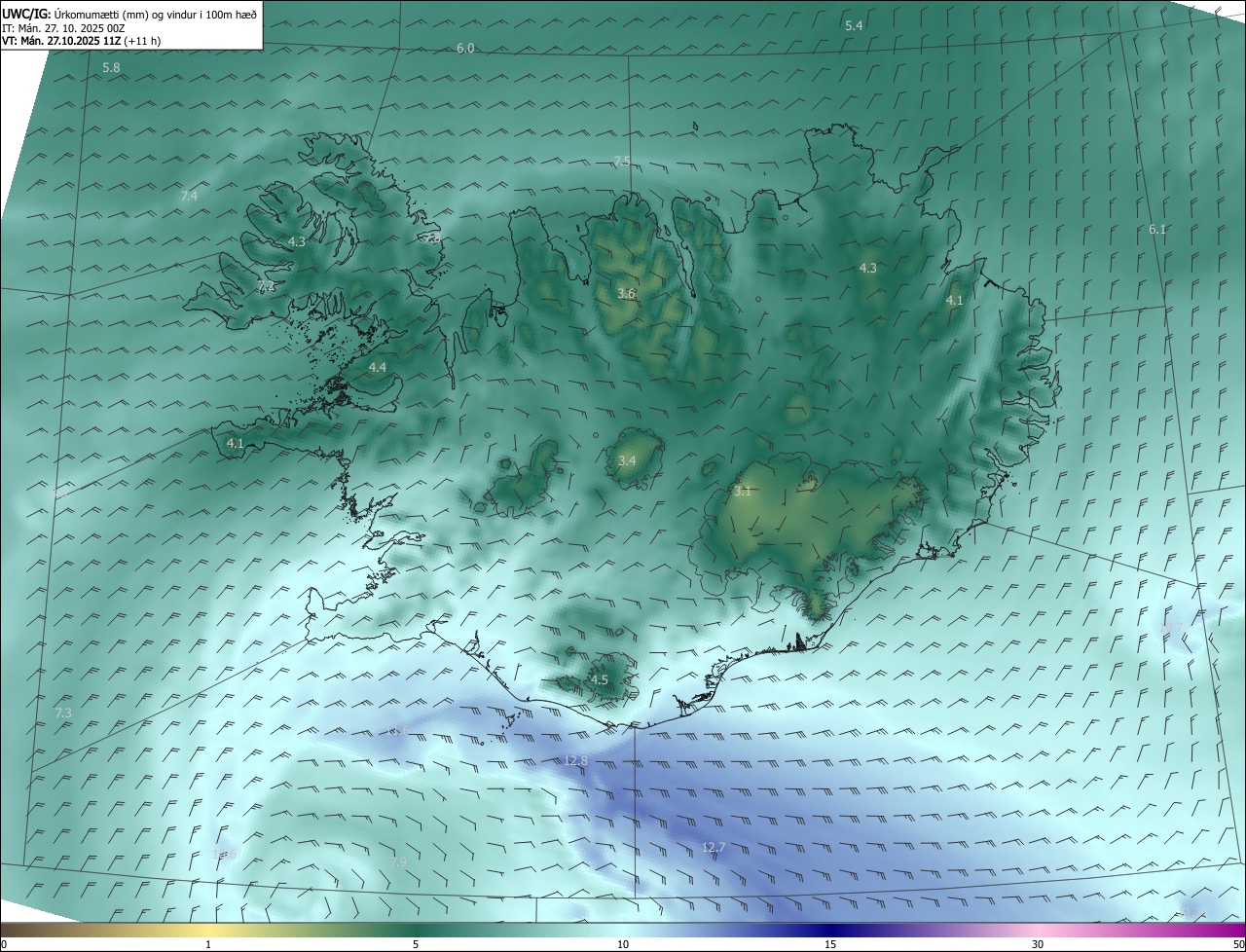Viewport: 1246px width, 952px height.
Task: Click the 6.0 value label on the map
Action: point(465,48)
